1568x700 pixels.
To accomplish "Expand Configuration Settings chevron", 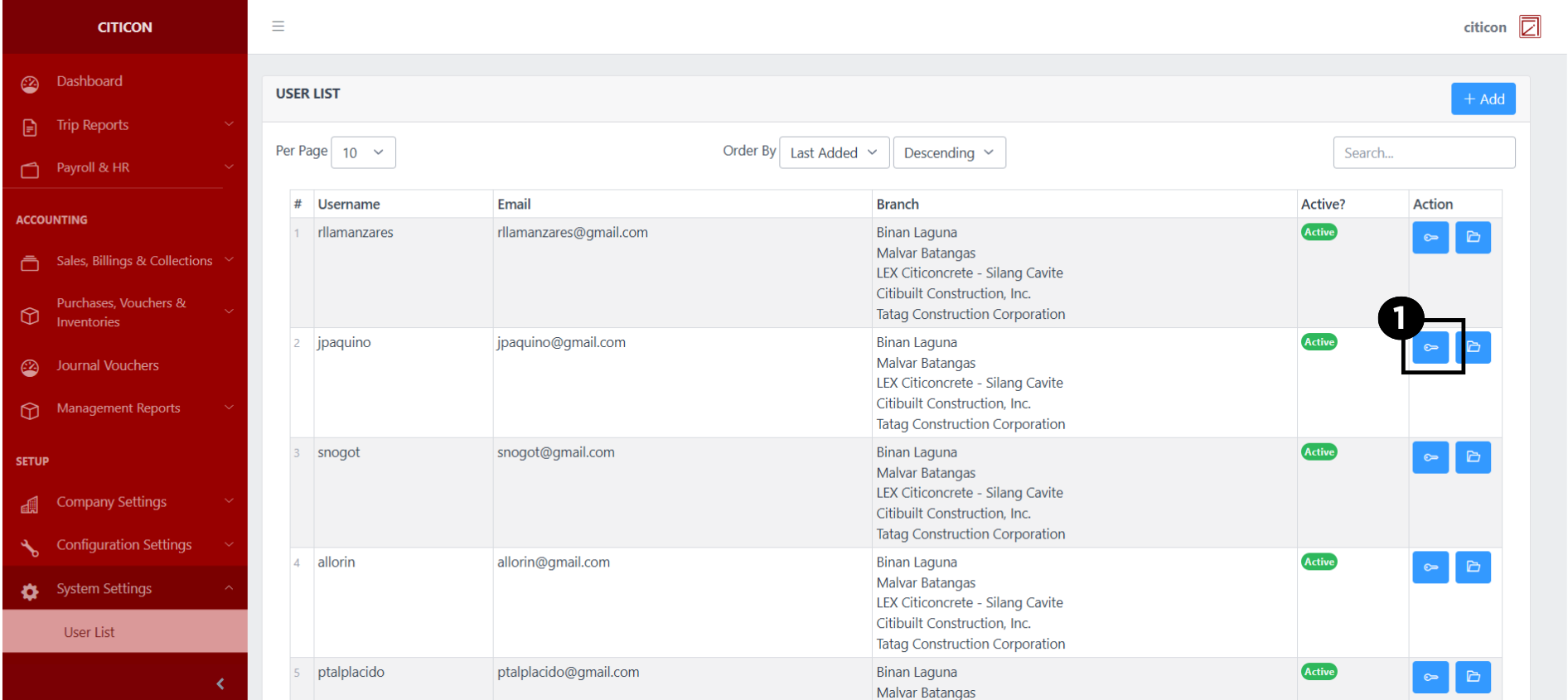I will tap(229, 544).
